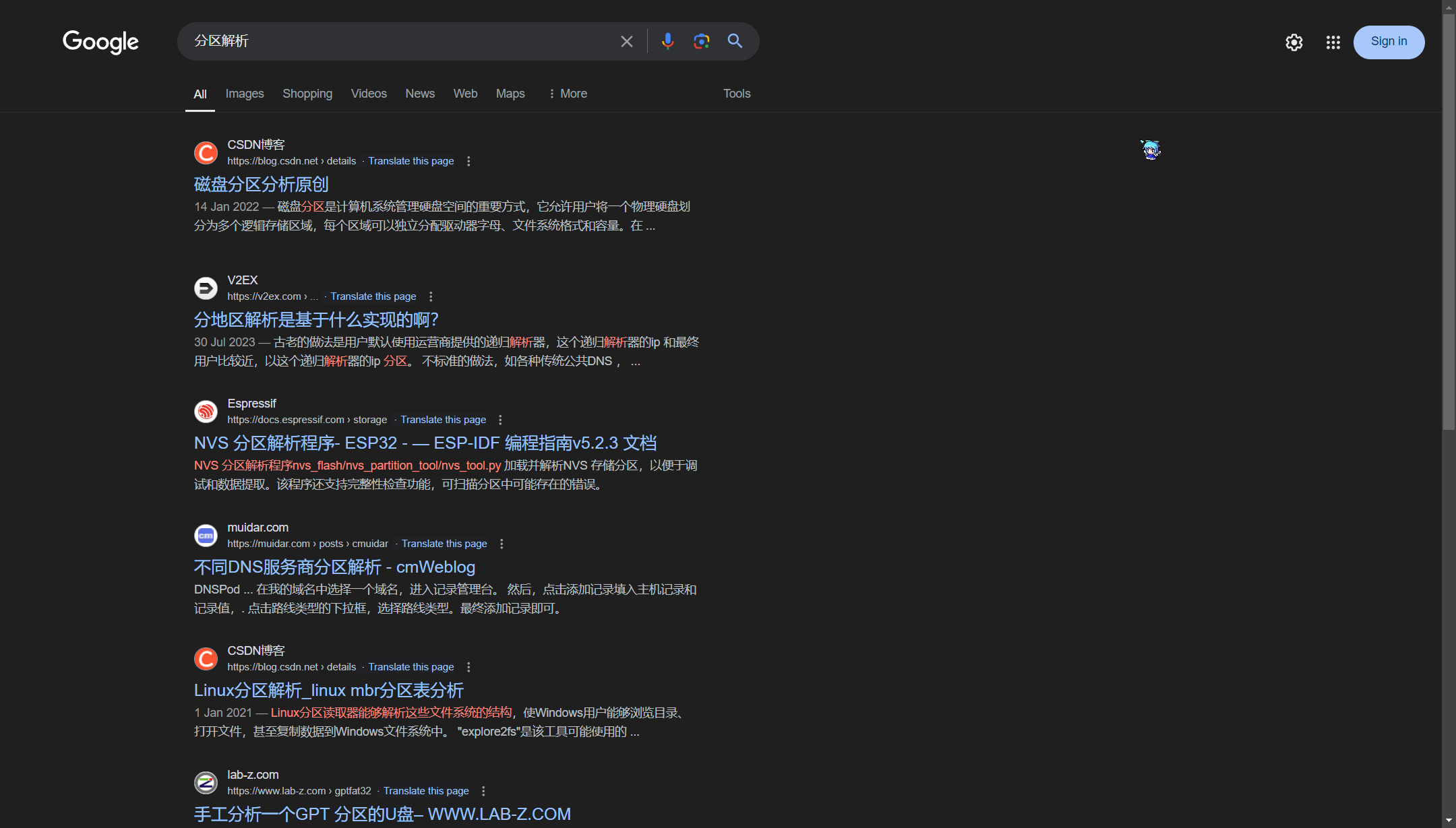
Task: Open three-dot menu for V2EX result
Action: [x=431, y=296]
